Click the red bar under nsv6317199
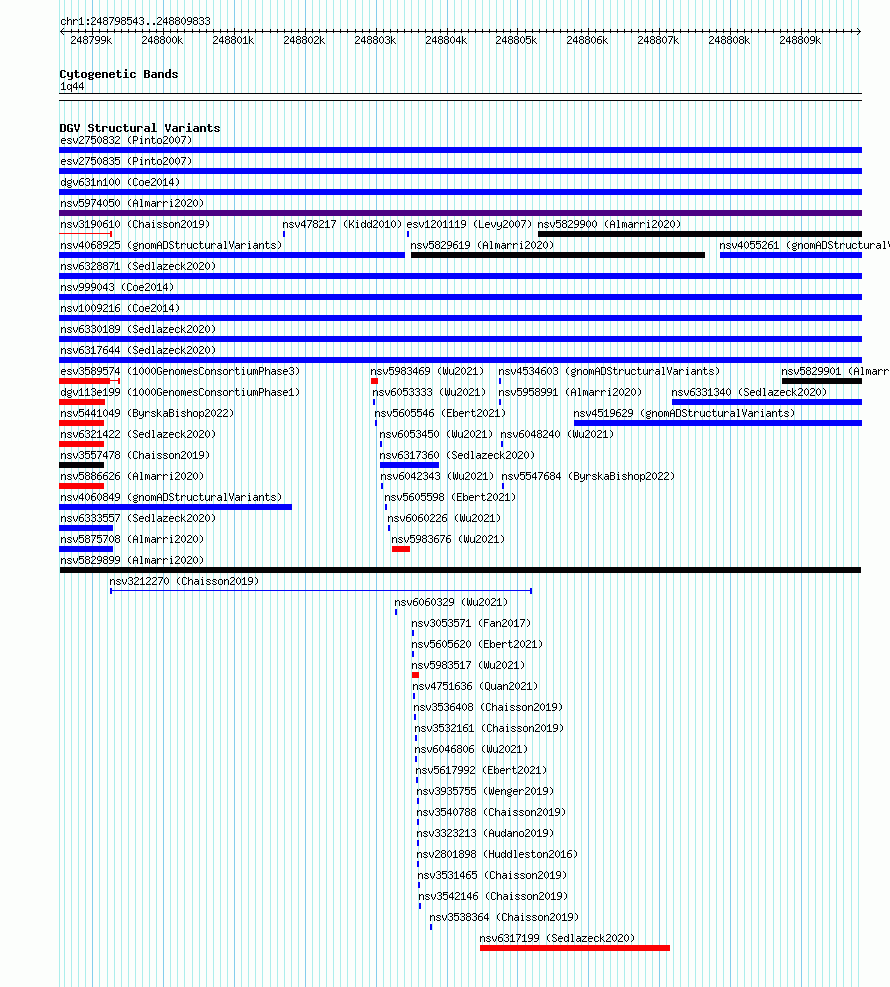This screenshot has width=890, height=987. point(575,948)
